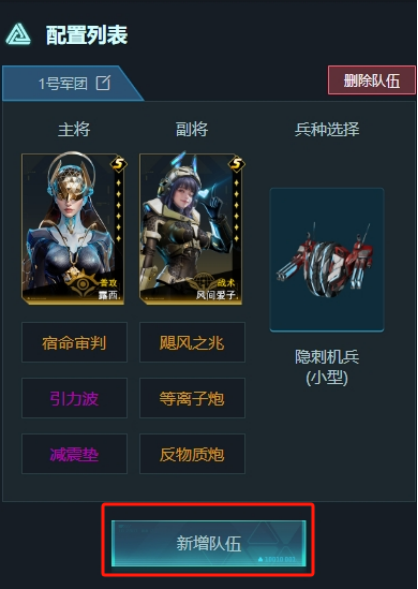Viewport: 418px width, 589px height.
Task: Choose the 飓风之兆 skill slot
Action: click(192, 342)
